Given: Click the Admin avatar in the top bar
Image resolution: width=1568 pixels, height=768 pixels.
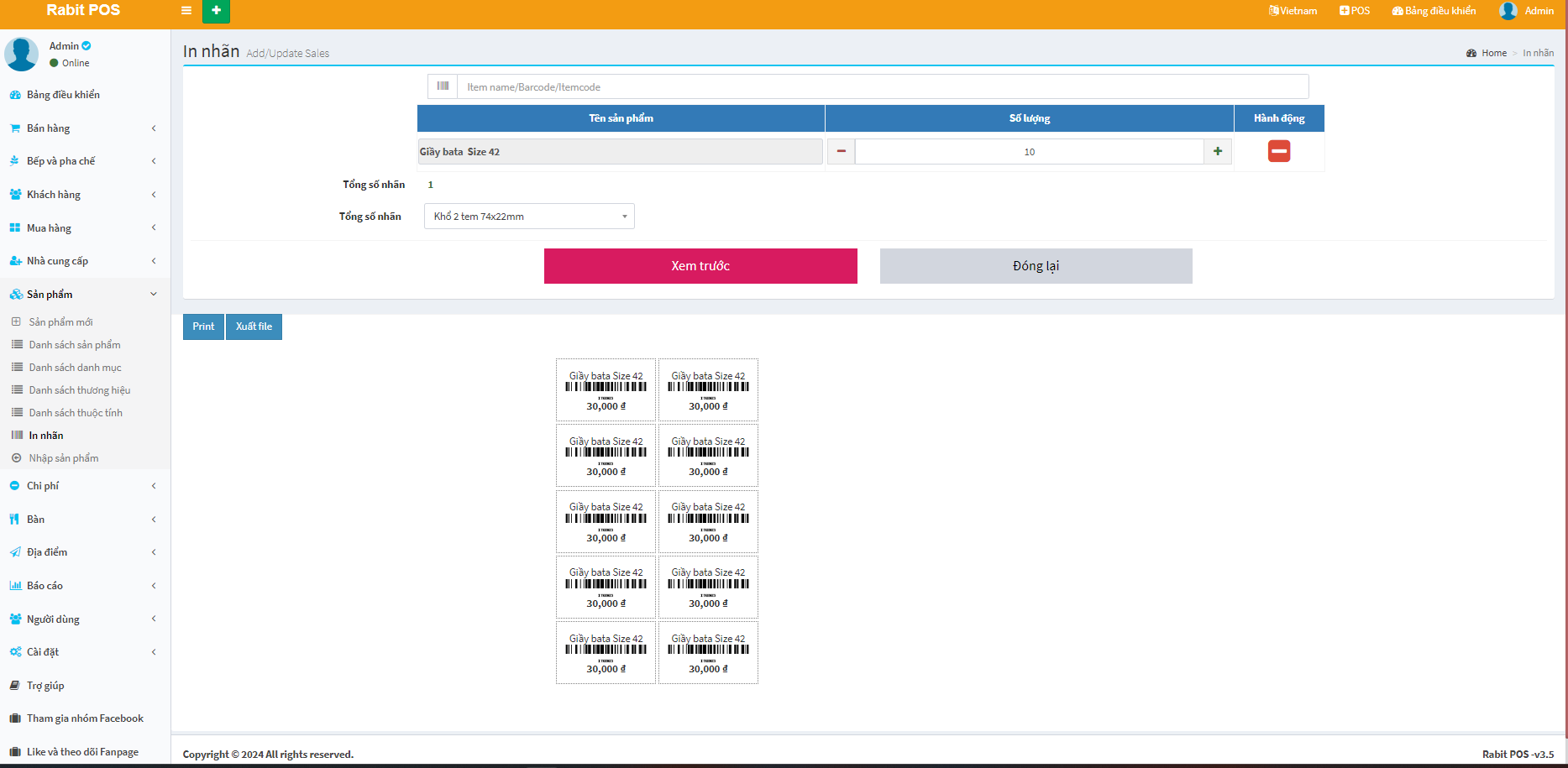Looking at the screenshot, I should (1508, 11).
